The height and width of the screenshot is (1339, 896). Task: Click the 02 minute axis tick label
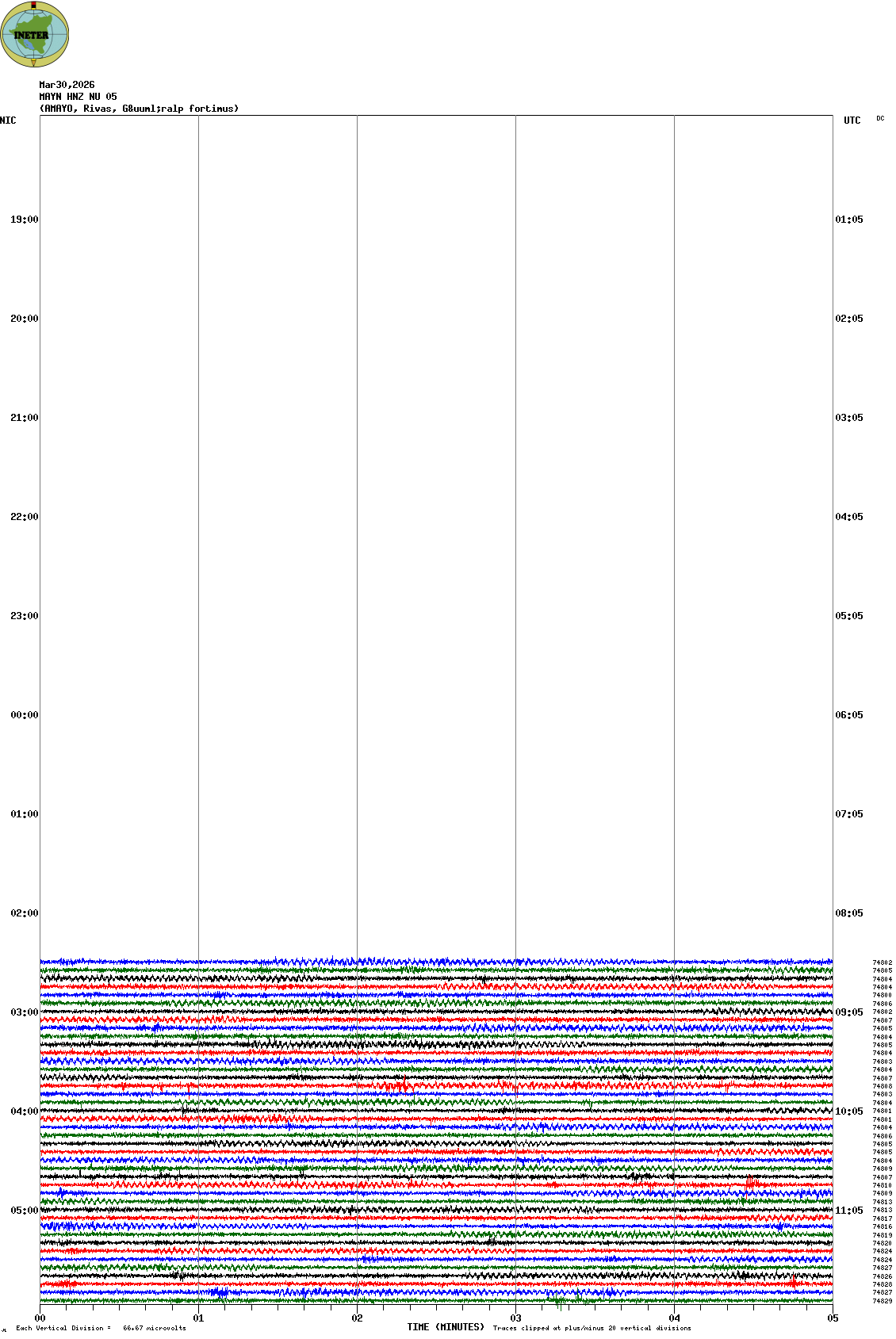357,1318
